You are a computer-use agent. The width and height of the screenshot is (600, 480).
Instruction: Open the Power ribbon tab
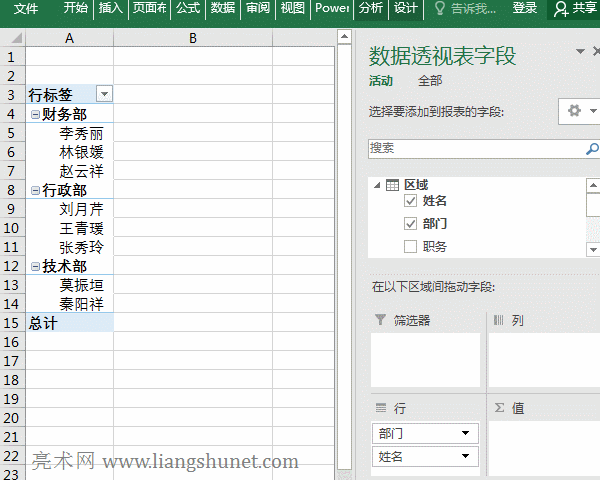(332, 8)
